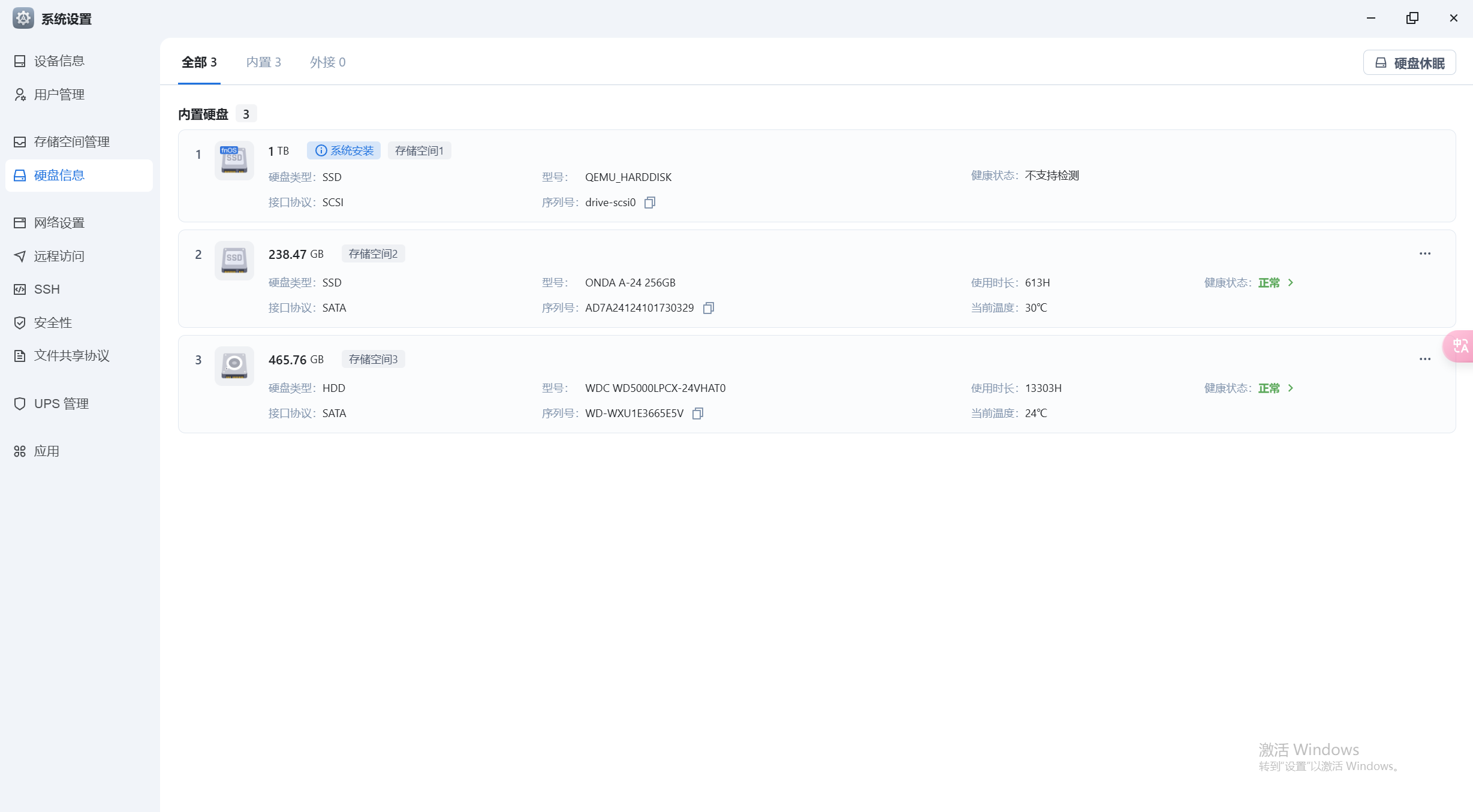Click the 存储空间2 tag
1473x812 pixels.
373,254
